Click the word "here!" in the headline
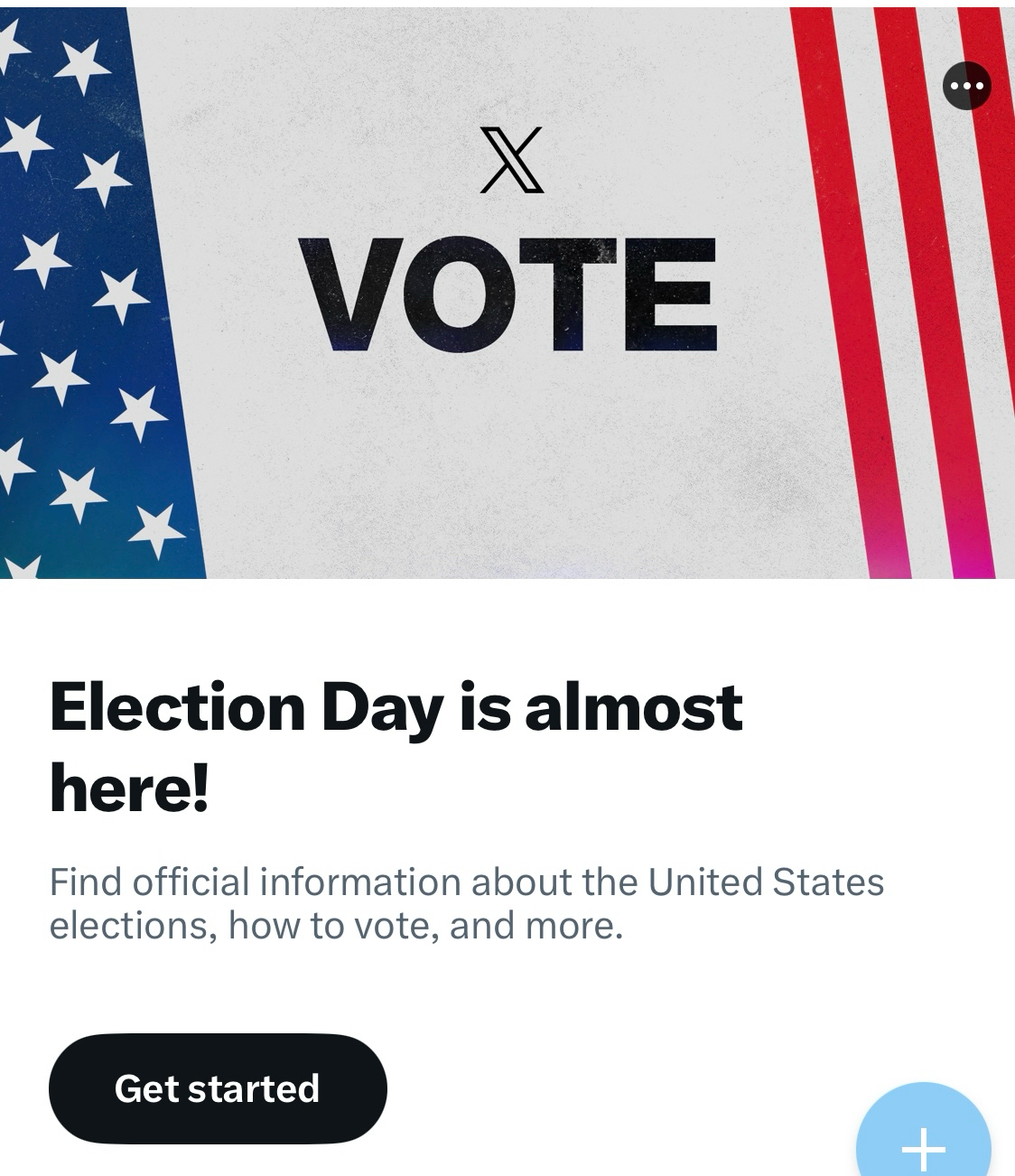The width and height of the screenshot is (1015, 1176). click(129, 788)
